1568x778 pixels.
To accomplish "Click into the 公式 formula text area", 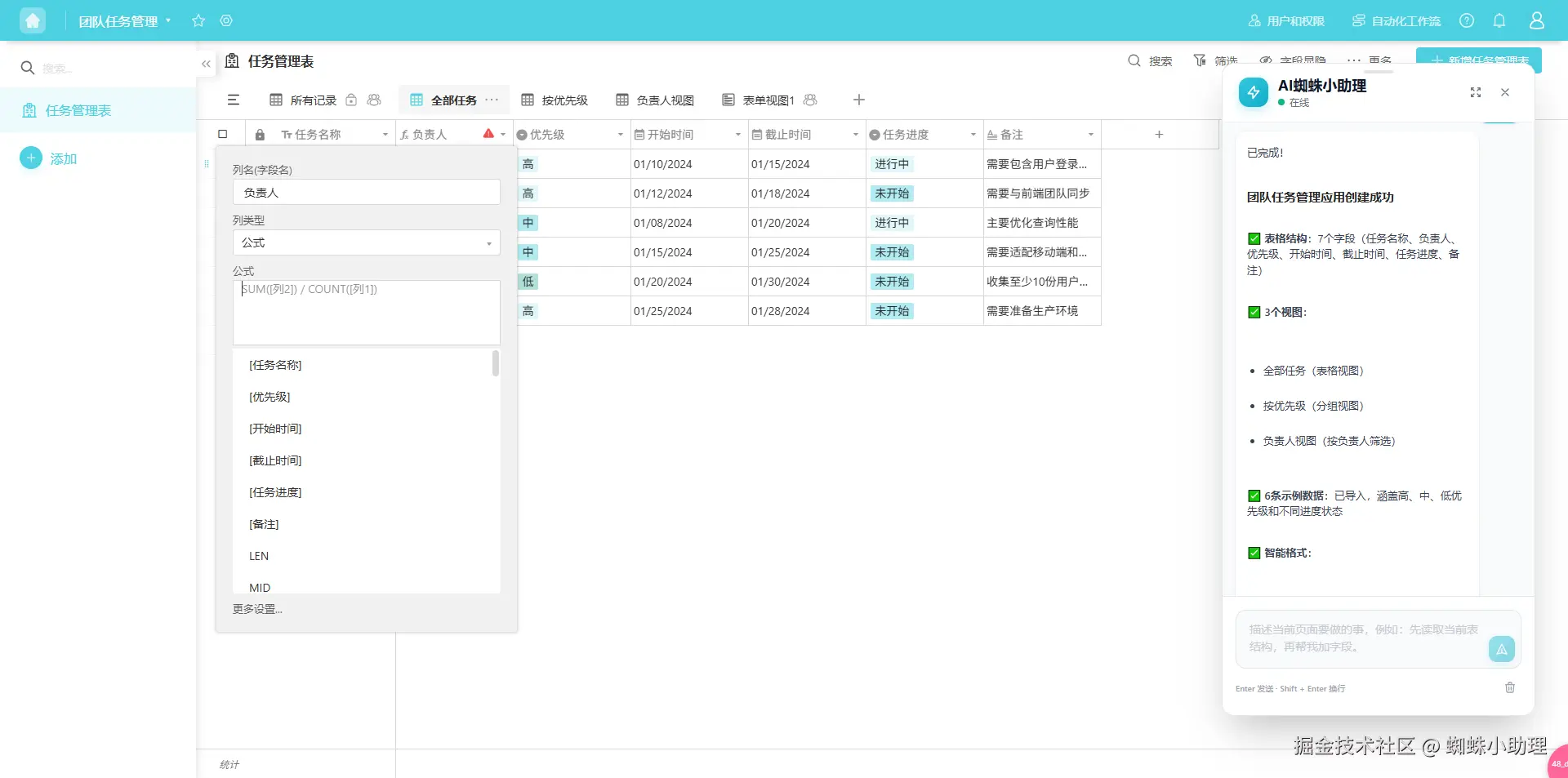I will click(x=367, y=313).
